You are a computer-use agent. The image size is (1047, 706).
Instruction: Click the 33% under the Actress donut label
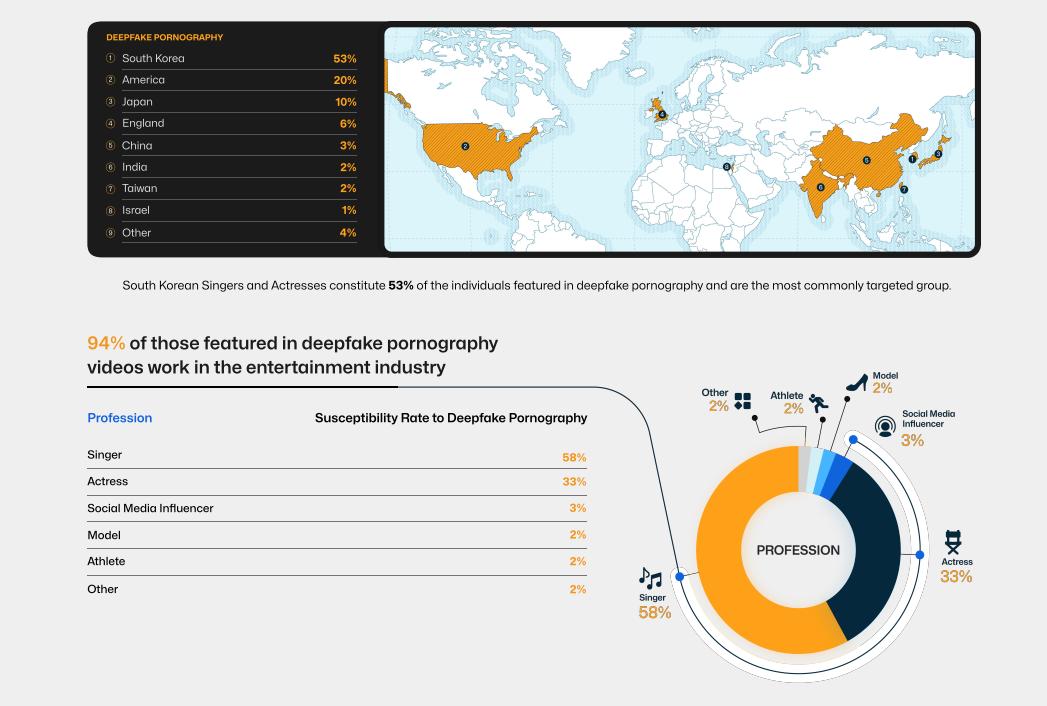click(x=956, y=576)
